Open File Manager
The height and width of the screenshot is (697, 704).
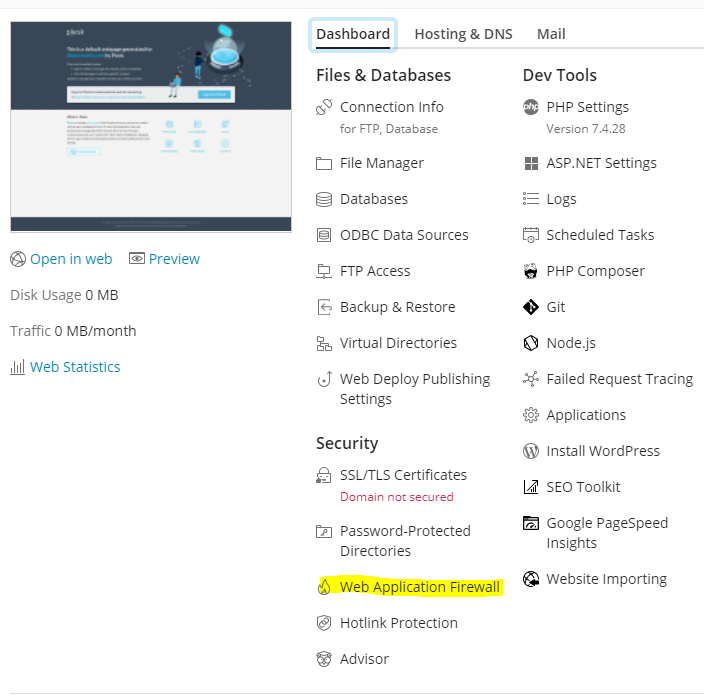click(381, 163)
